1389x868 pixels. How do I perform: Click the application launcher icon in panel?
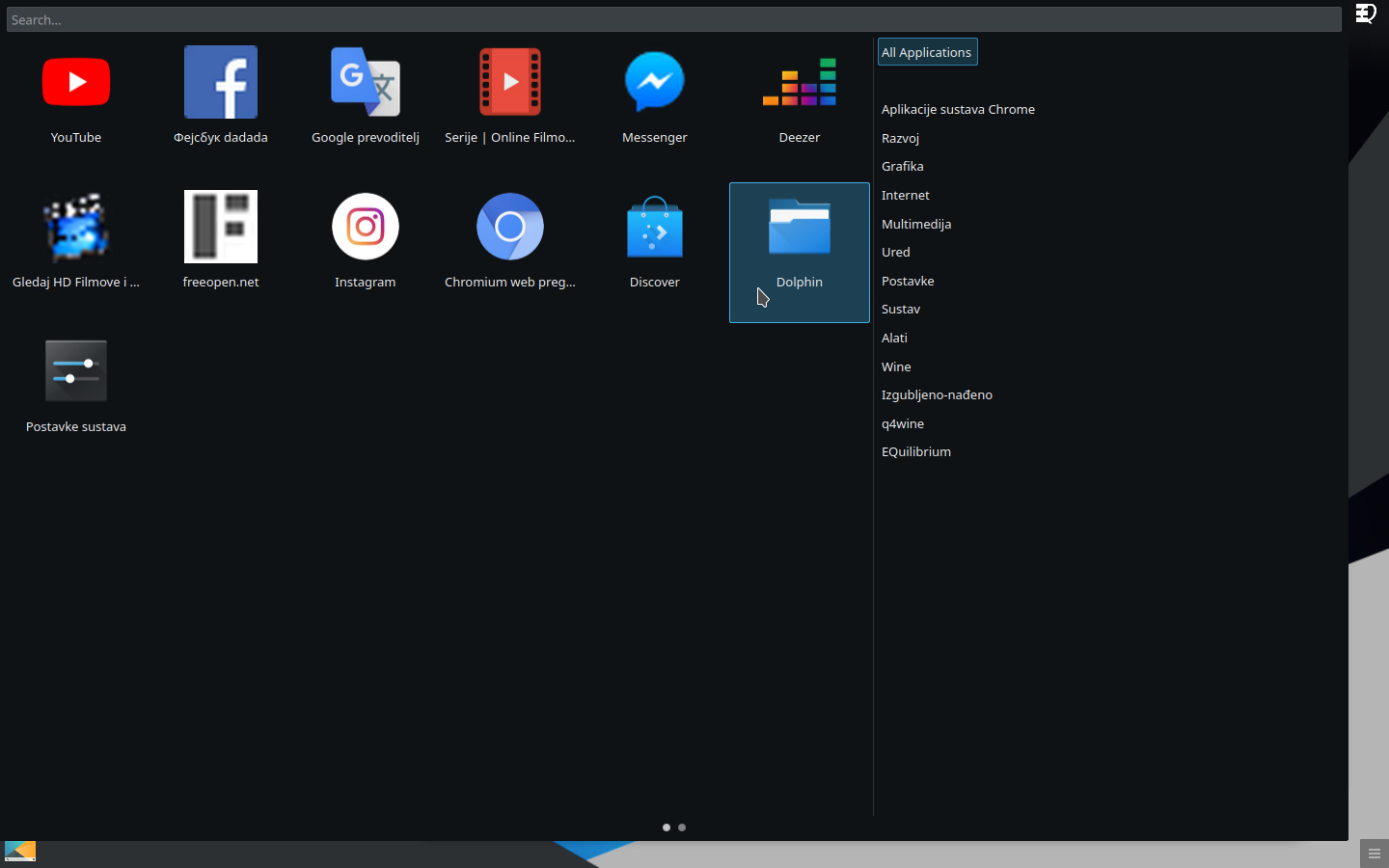pyautogui.click(x=20, y=851)
